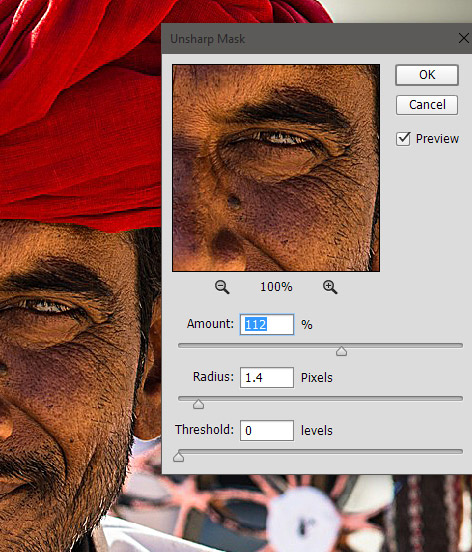Click the Radius slider handle
472x552 pixels.
pos(199,404)
